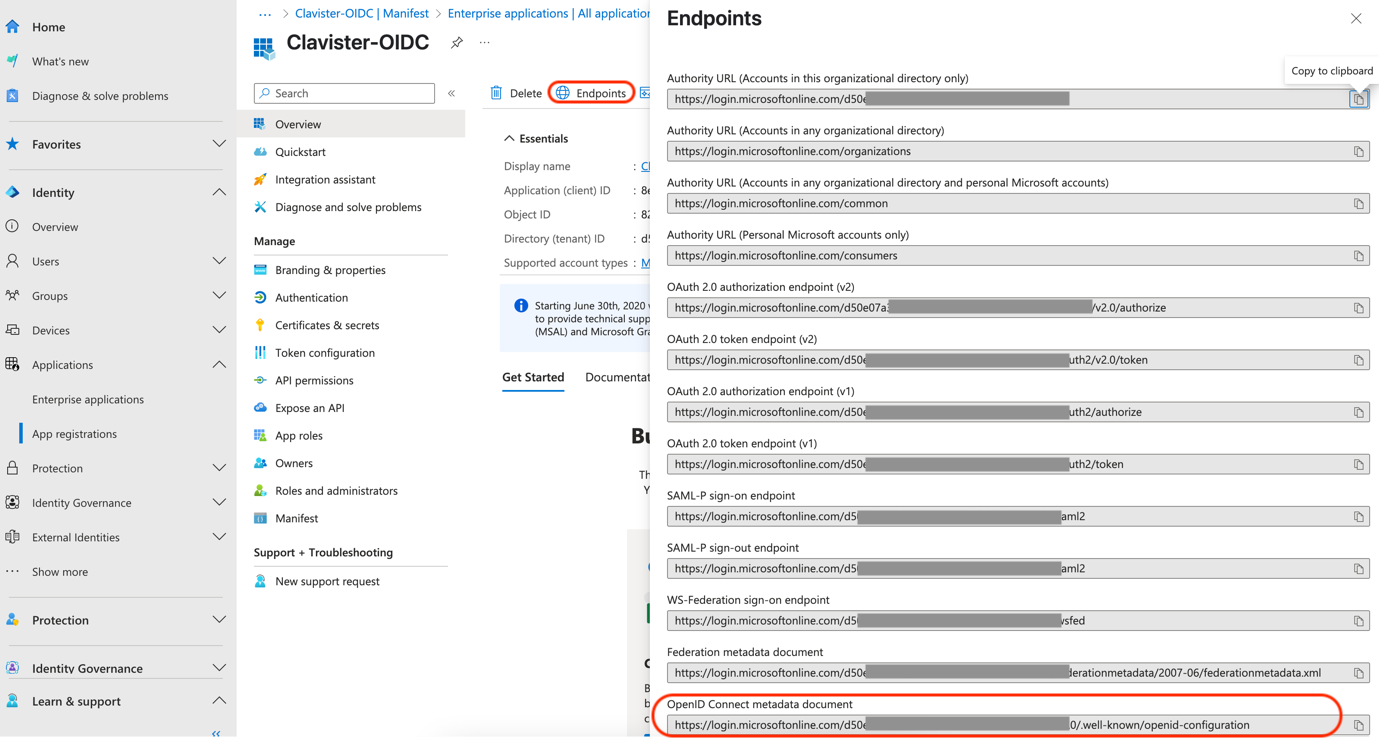Open New support request
The image size is (1384, 739).
pos(327,581)
